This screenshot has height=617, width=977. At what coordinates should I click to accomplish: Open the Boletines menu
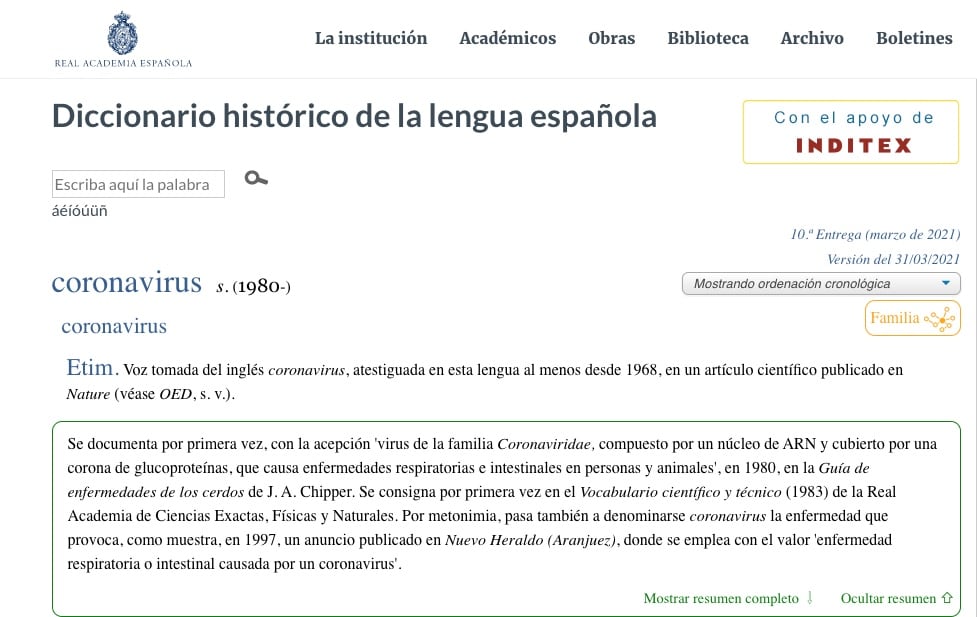tap(914, 38)
